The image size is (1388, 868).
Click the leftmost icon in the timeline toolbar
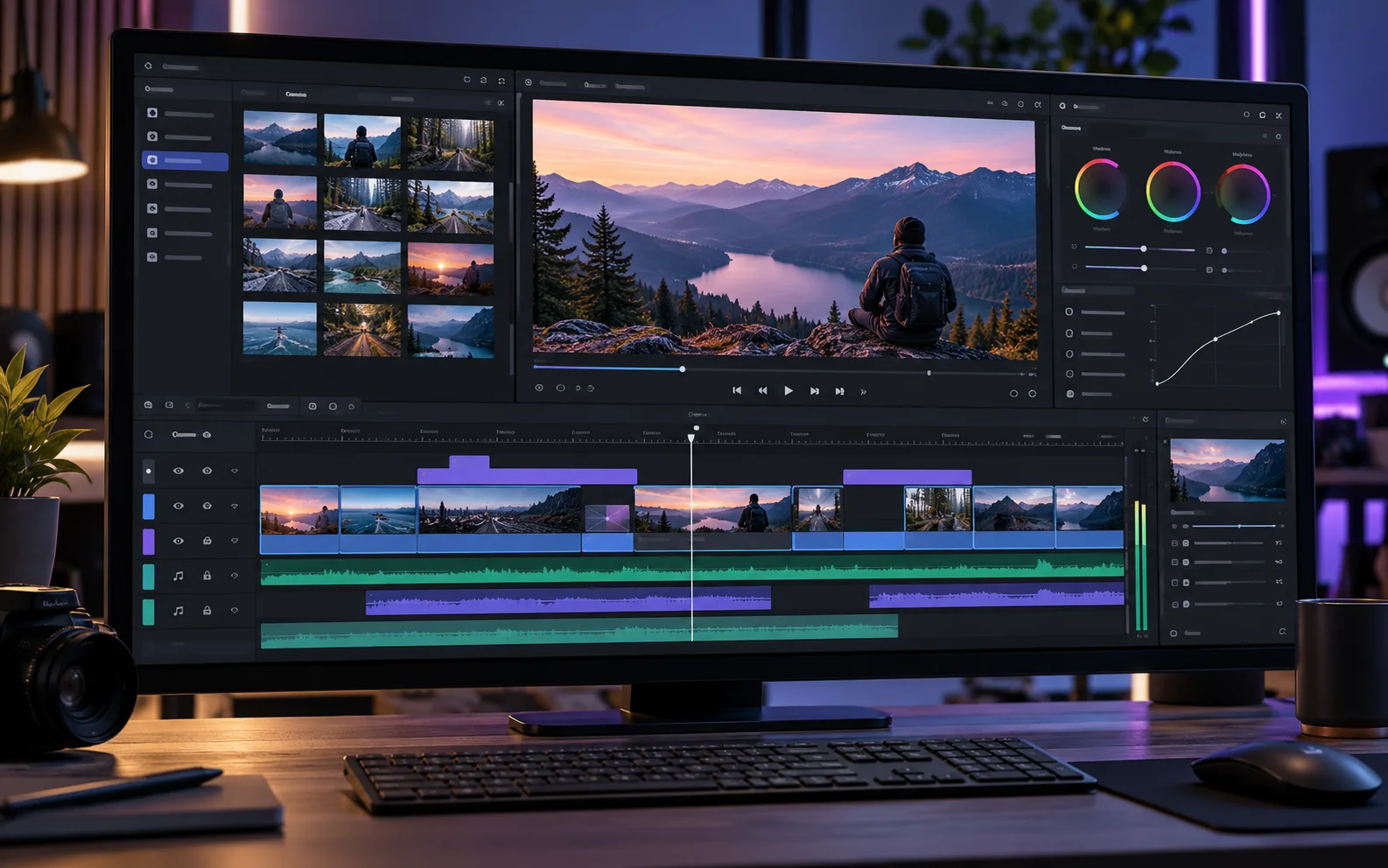148,405
